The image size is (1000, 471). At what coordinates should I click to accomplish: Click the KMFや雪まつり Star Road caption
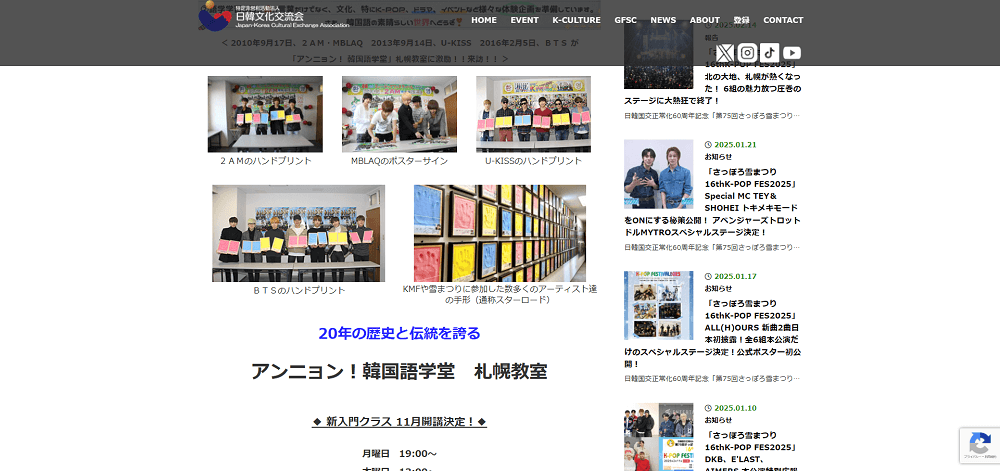(500, 294)
